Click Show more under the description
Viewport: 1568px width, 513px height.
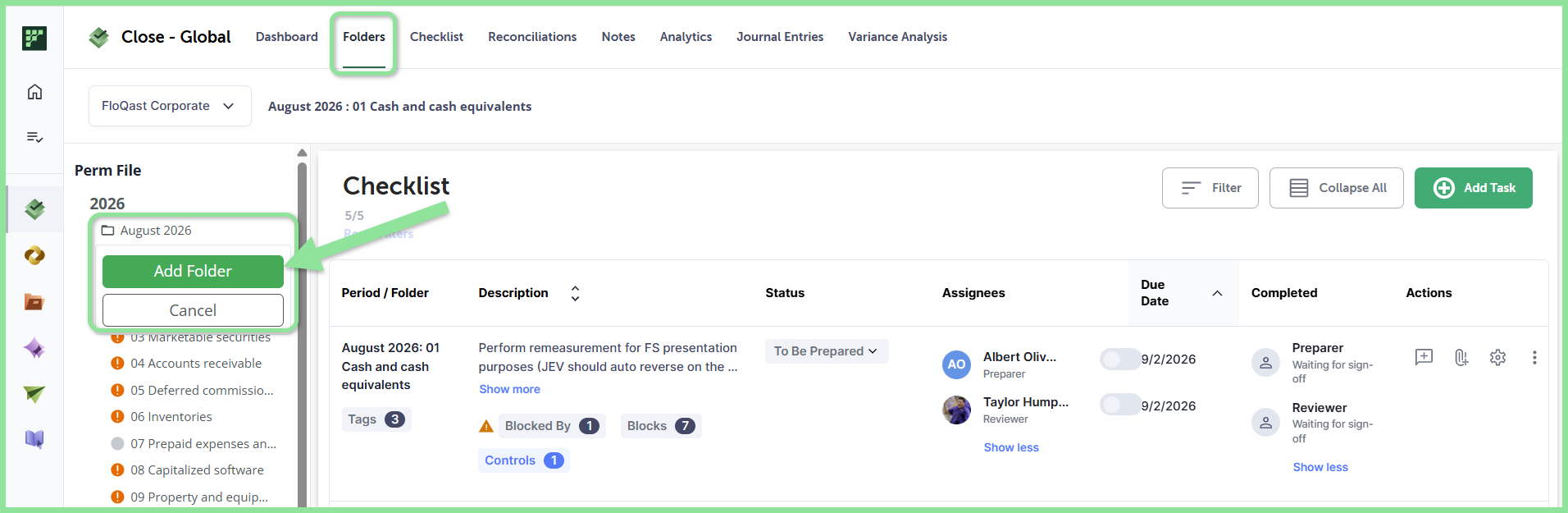pos(509,389)
